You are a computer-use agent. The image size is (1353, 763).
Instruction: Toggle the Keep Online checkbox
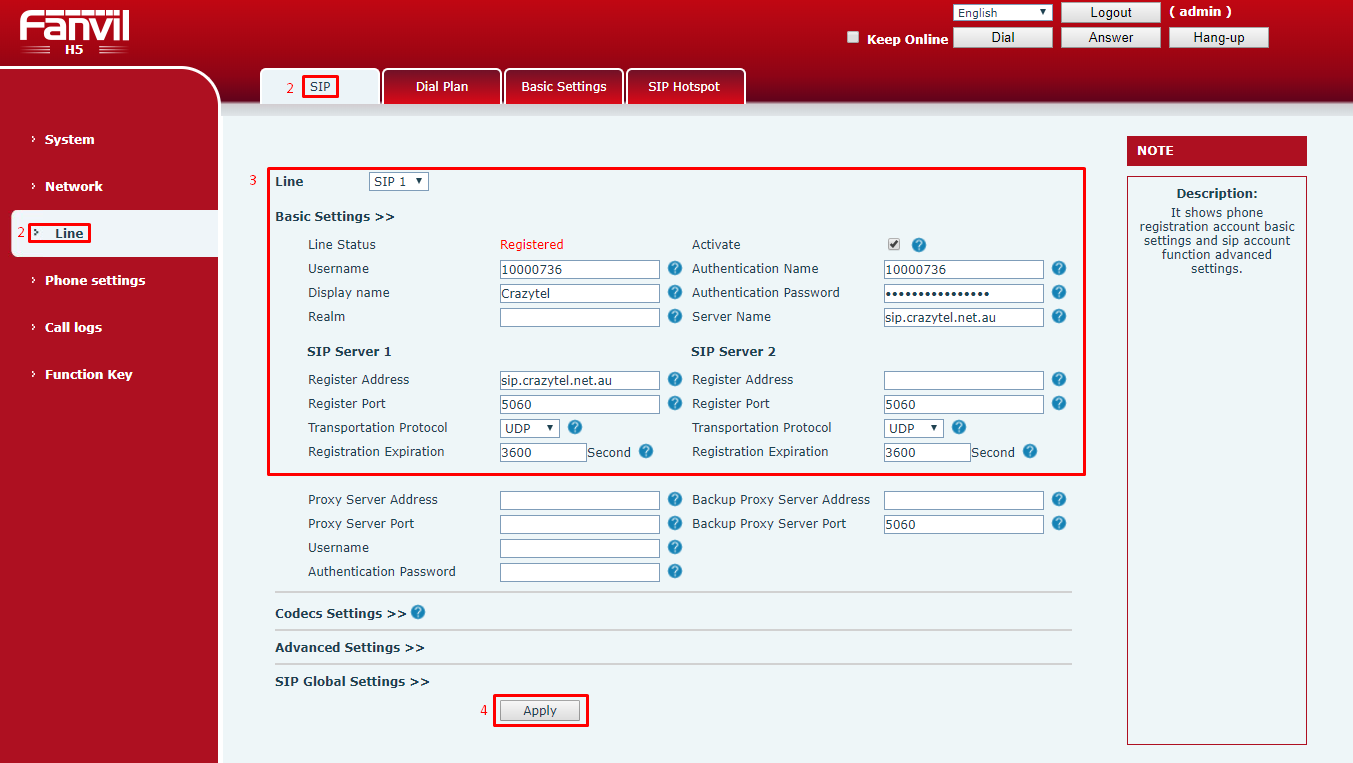(853, 38)
